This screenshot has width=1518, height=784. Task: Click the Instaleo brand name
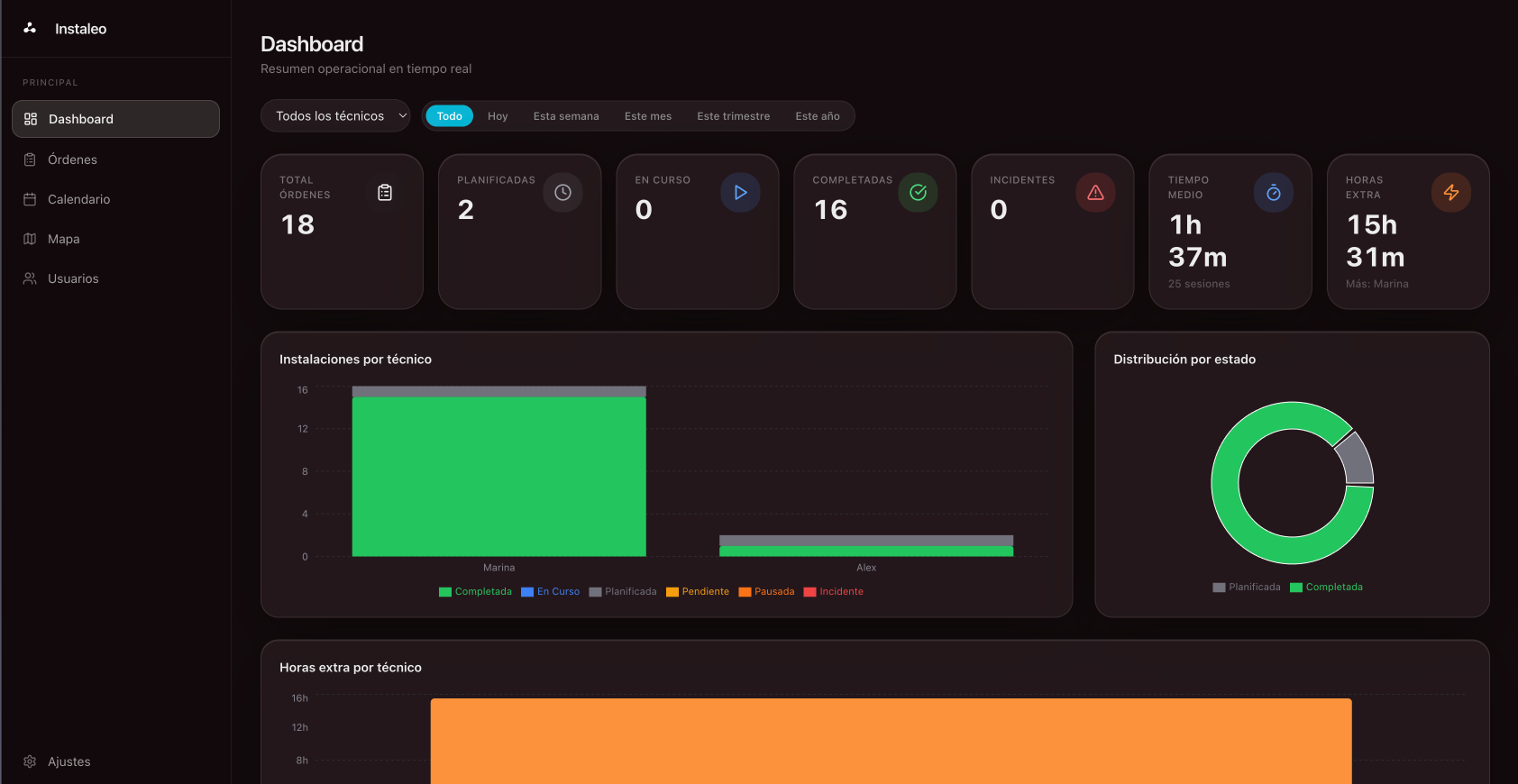80,29
